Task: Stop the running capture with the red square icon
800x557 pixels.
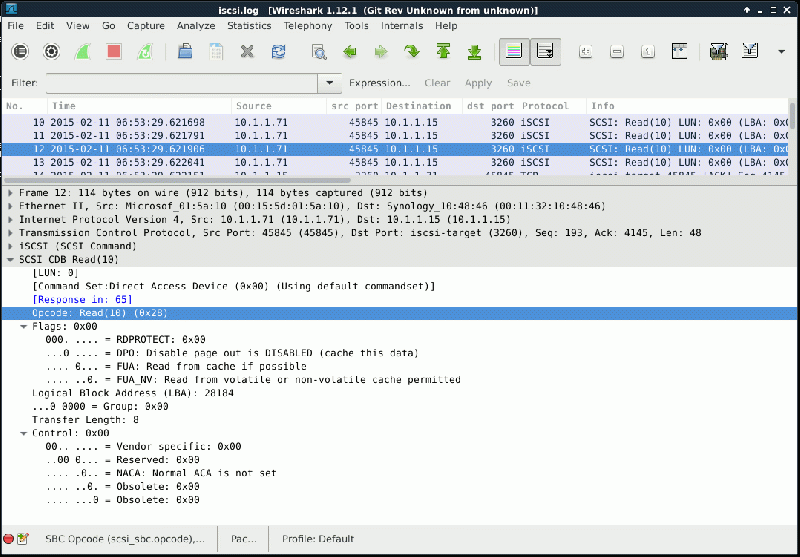Action: (114, 52)
